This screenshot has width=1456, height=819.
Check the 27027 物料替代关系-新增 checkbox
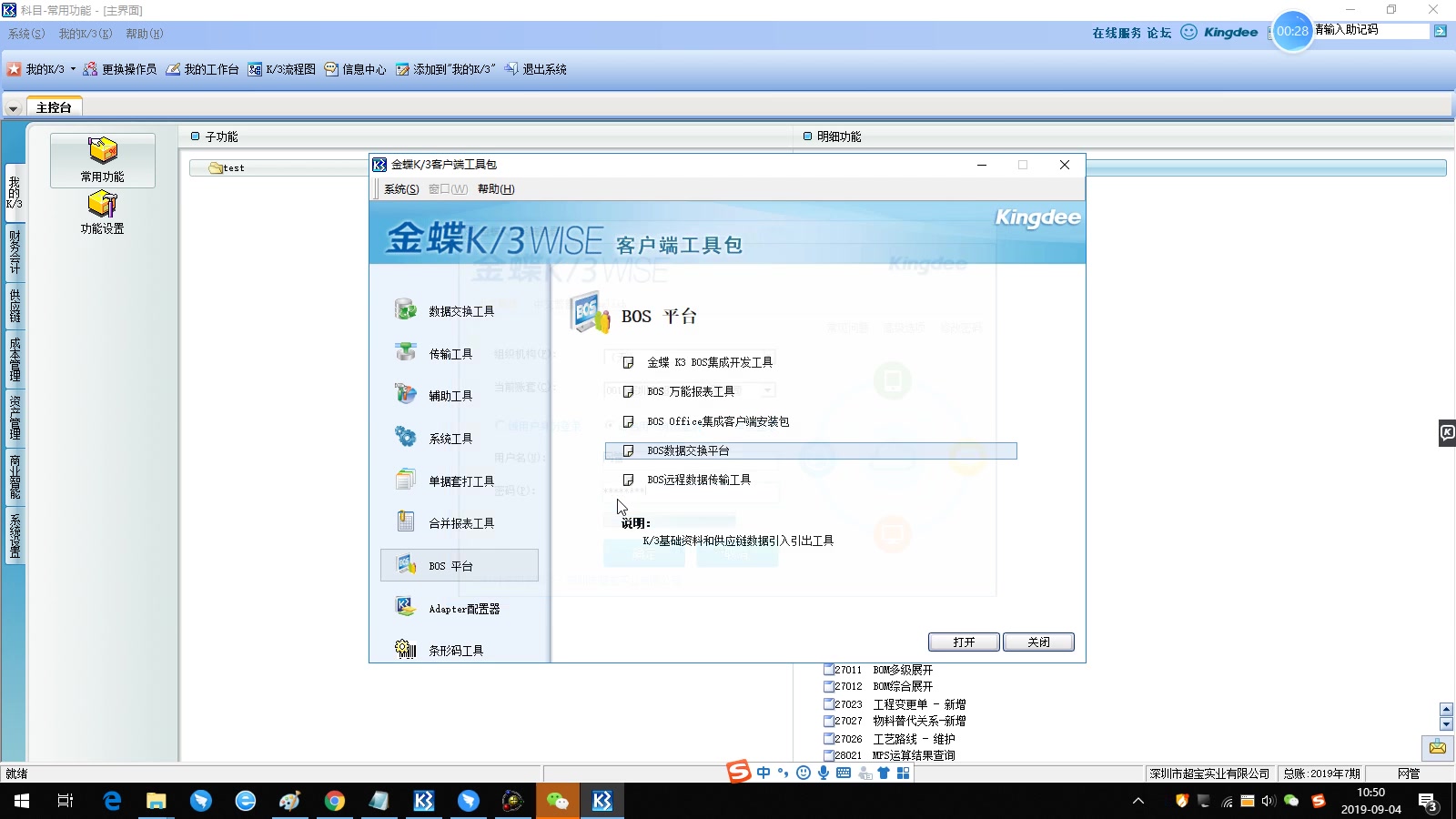click(x=829, y=721)
